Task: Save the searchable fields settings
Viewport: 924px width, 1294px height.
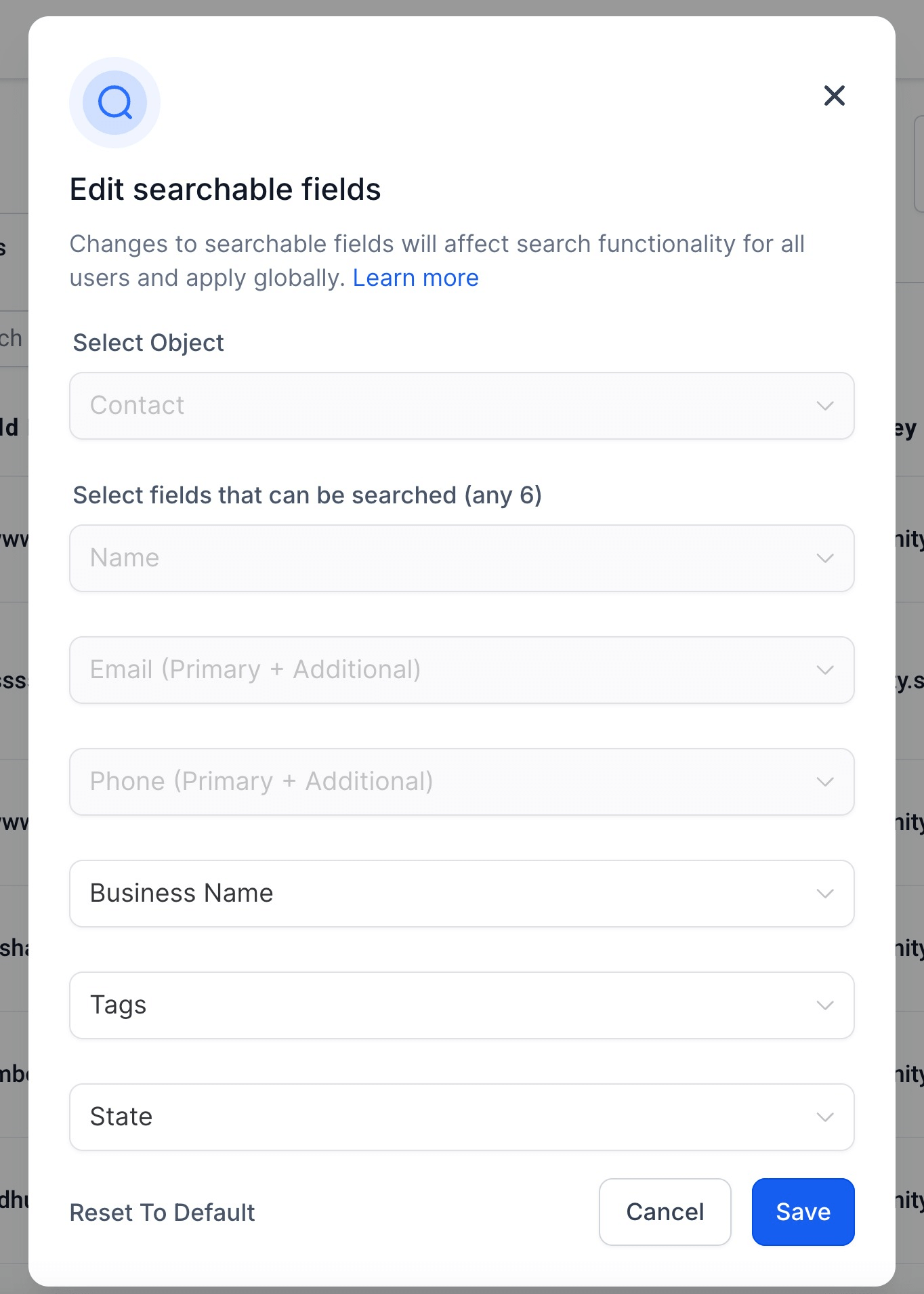Action: pos(803,1212)
